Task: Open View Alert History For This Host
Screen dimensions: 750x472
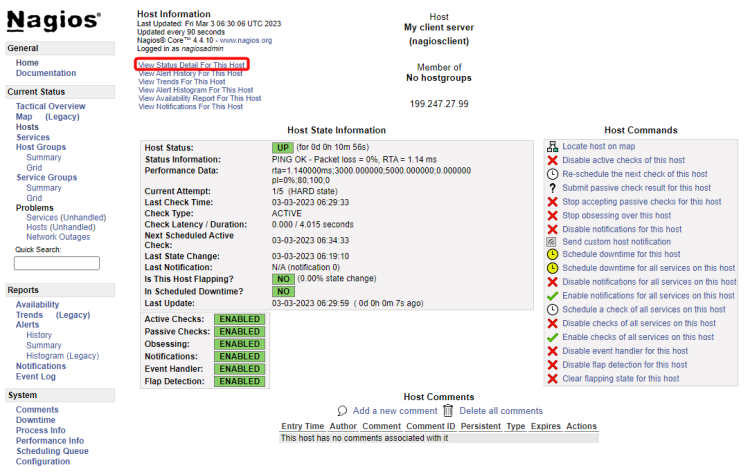Action: [190, 74]
